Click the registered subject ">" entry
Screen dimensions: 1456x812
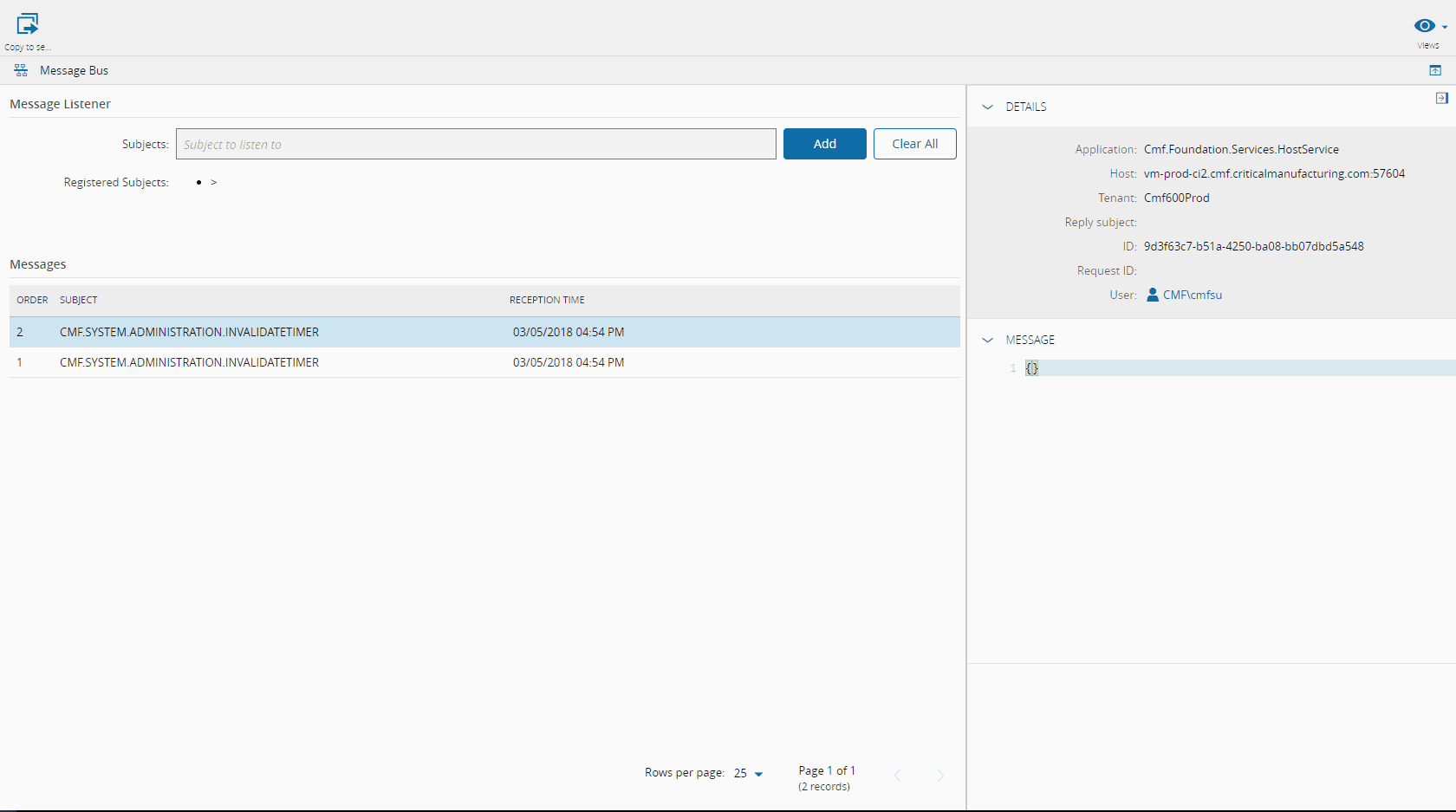click(x=213, y=182)
